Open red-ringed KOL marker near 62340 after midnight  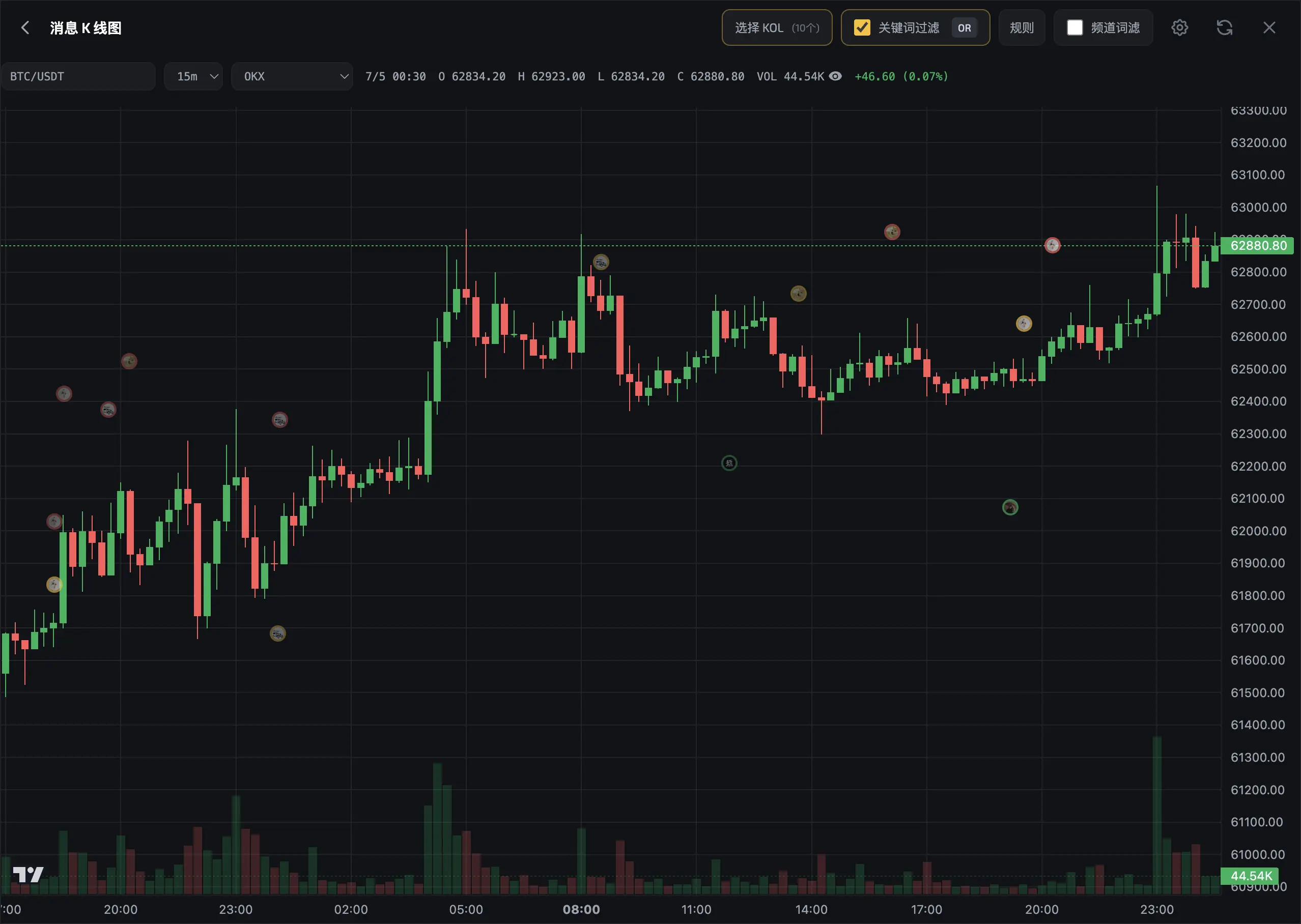pyautogui.click(x=279, y=420)
